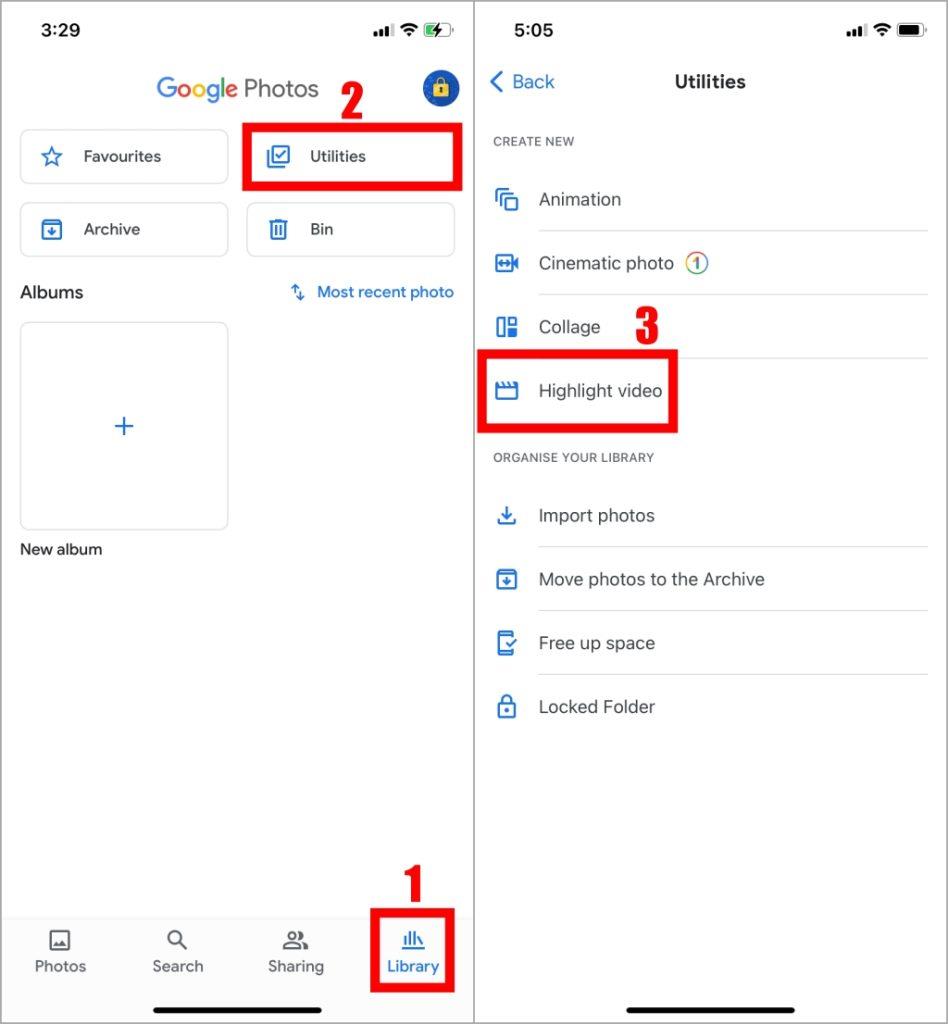Tap the Bin trash can icon
Viewport: 948px width, 1024px height.
[278, 229]
